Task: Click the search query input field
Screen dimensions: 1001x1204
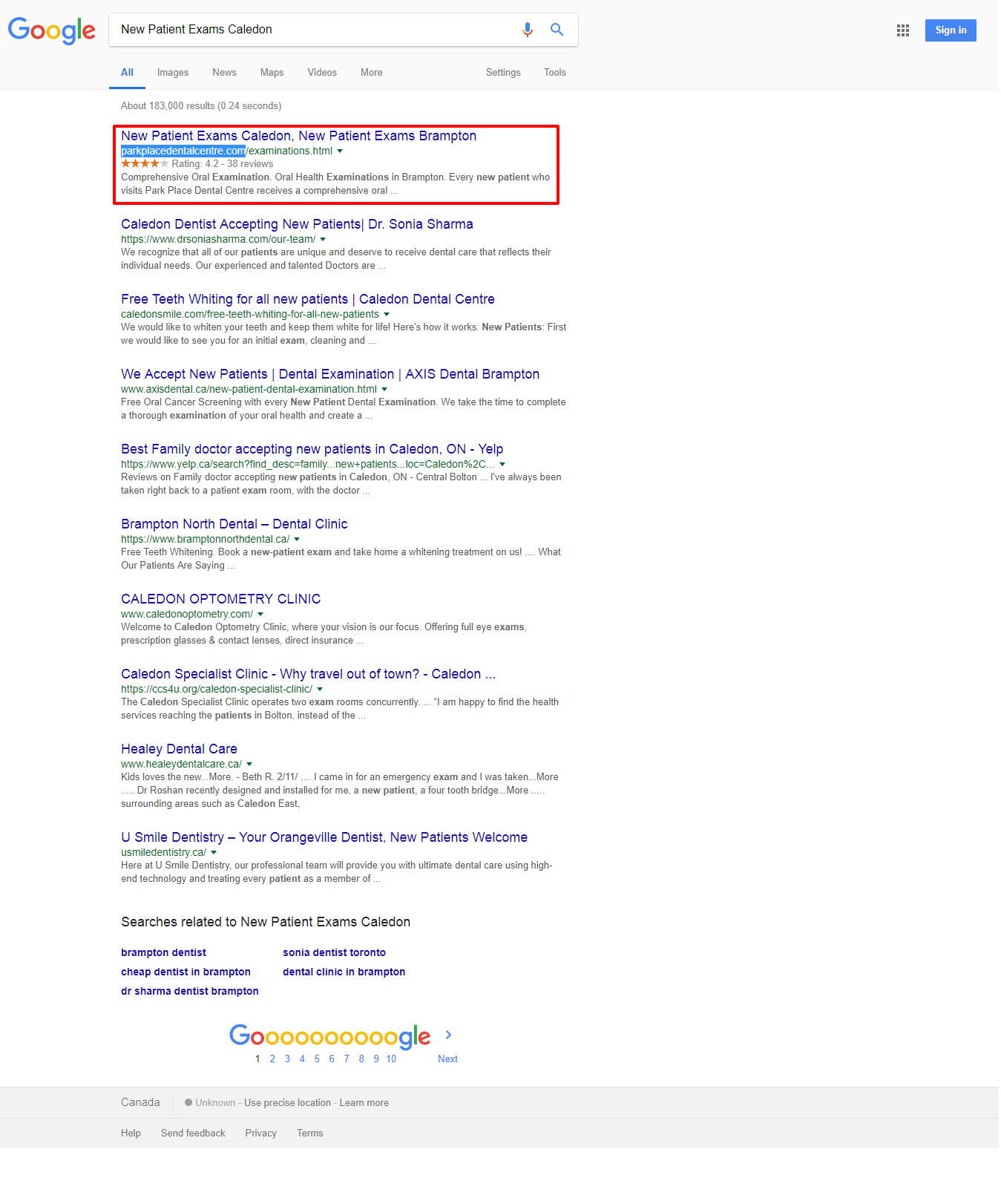Action: click(x=312, y=30)
